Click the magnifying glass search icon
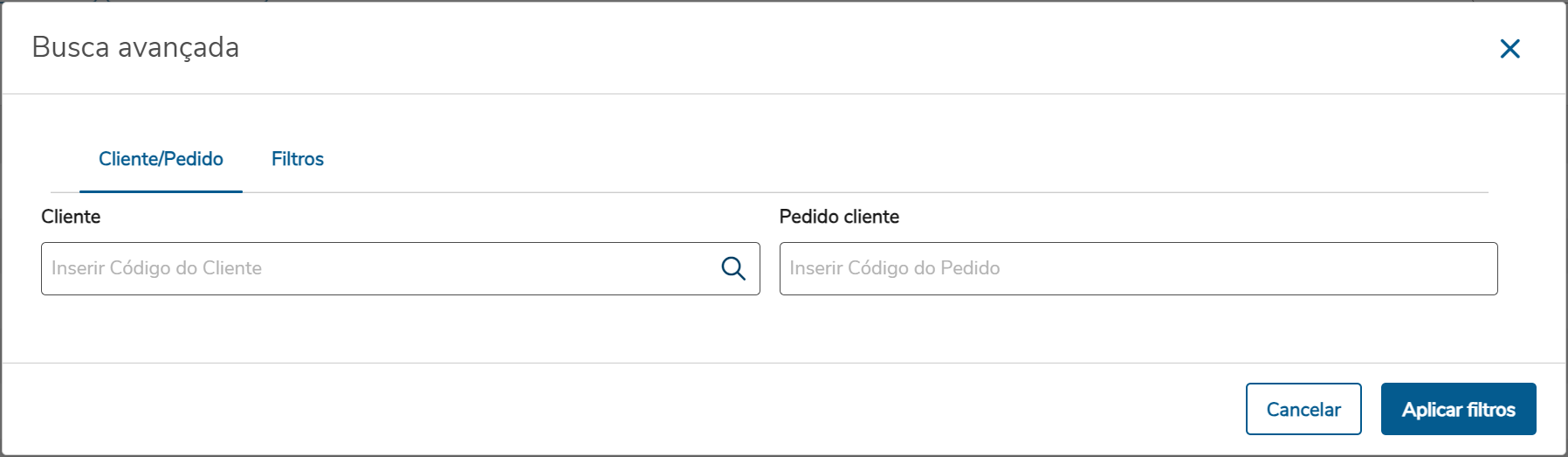 pos(733,268)
